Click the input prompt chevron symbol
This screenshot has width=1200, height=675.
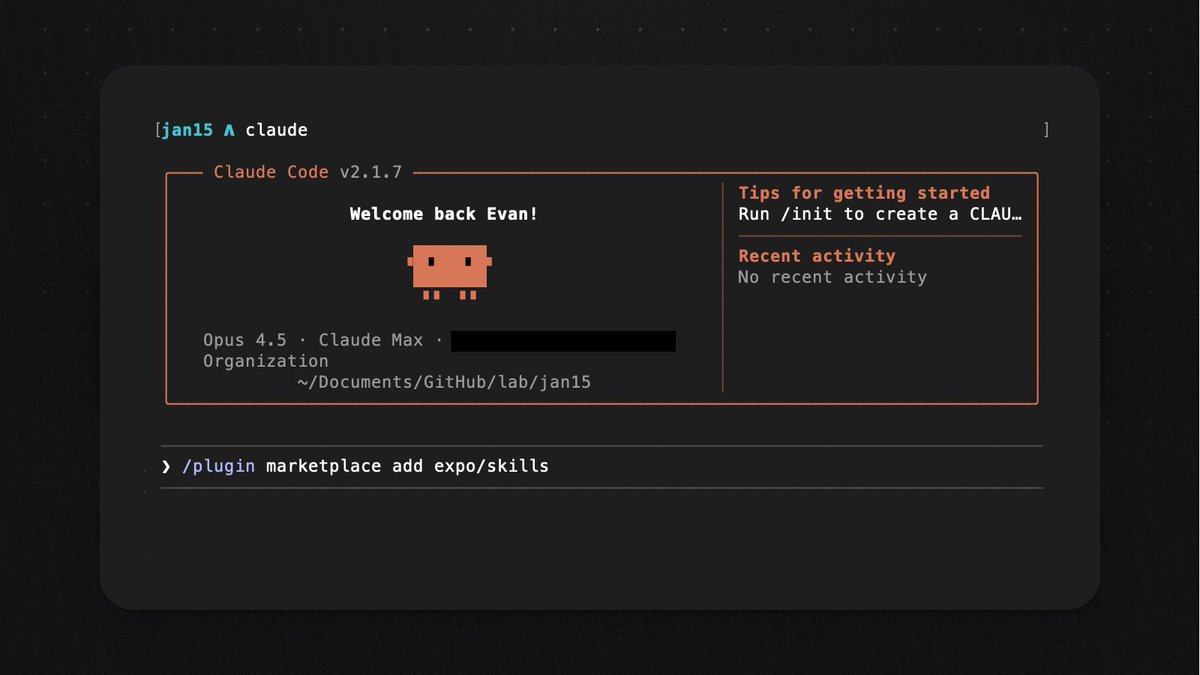pos(167,467)
